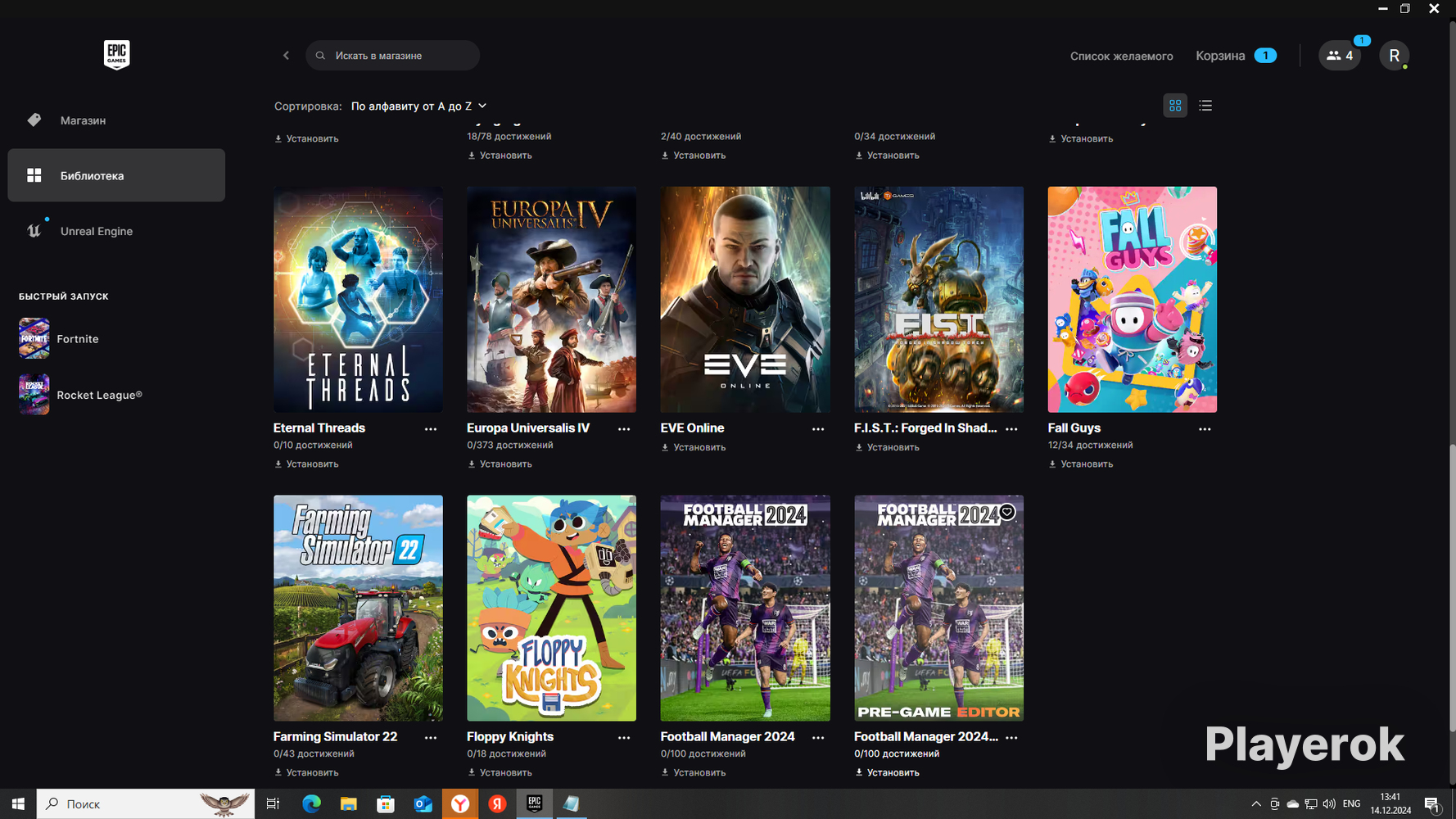Install Football Manager 2024
Image resolution: width=1456 pixels, height=819 pixels.
tap(694, 773)
